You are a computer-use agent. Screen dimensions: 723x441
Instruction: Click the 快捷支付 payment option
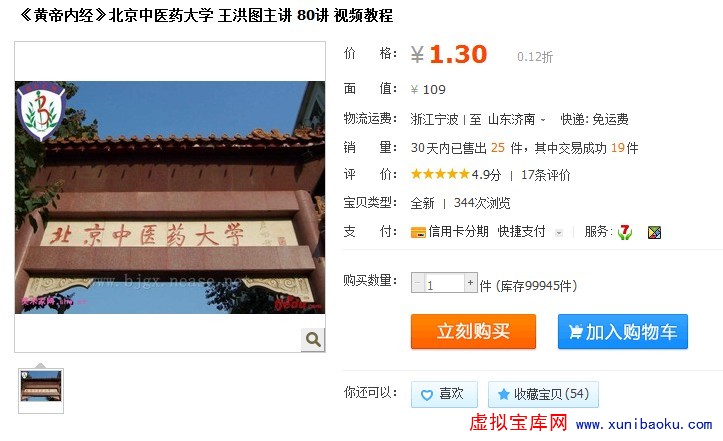click(x=522, y=232)
